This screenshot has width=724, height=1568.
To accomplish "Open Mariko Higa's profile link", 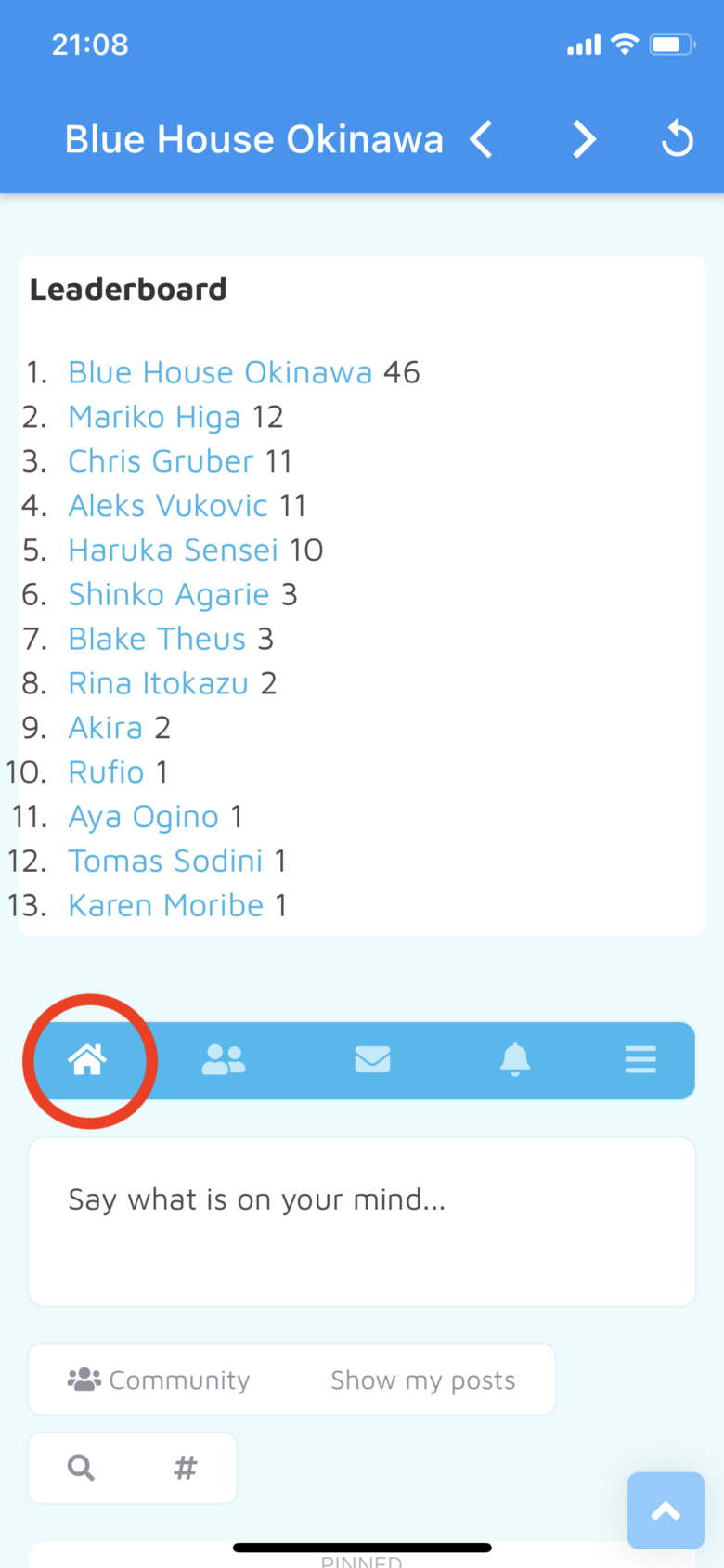I will [154, 417].
